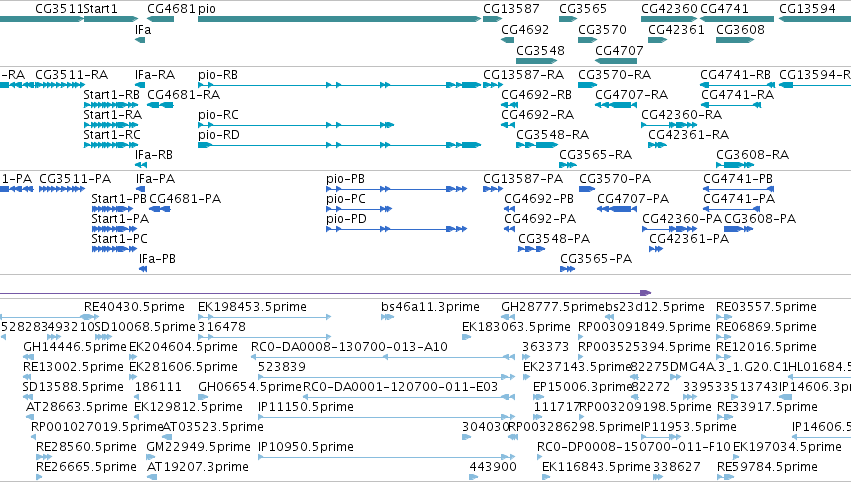Select the CG4692 gene label

click(x=525, y=29)
